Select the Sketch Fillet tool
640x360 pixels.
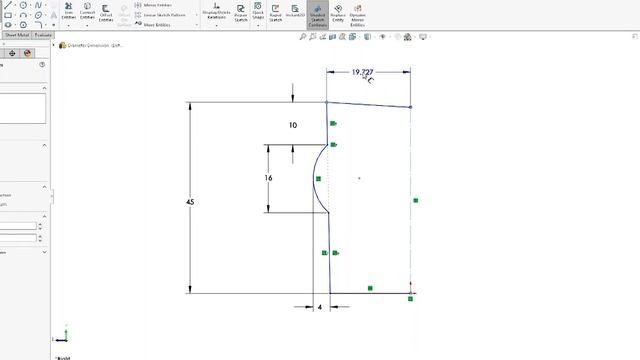tap(38, 25)
